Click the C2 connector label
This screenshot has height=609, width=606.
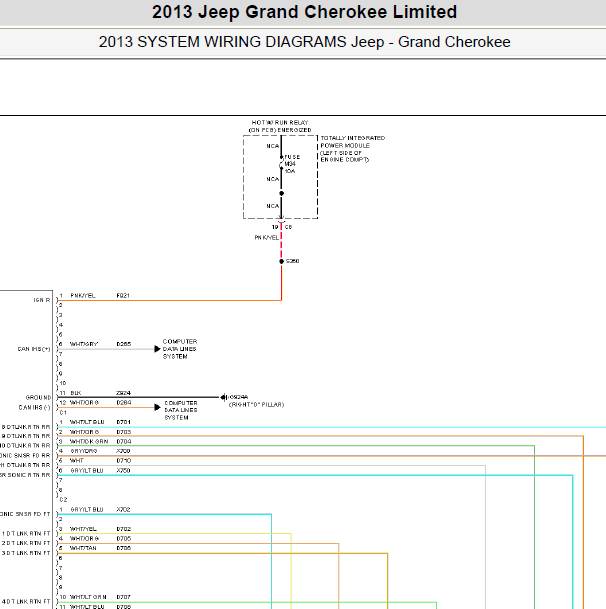tap(63, 500)
